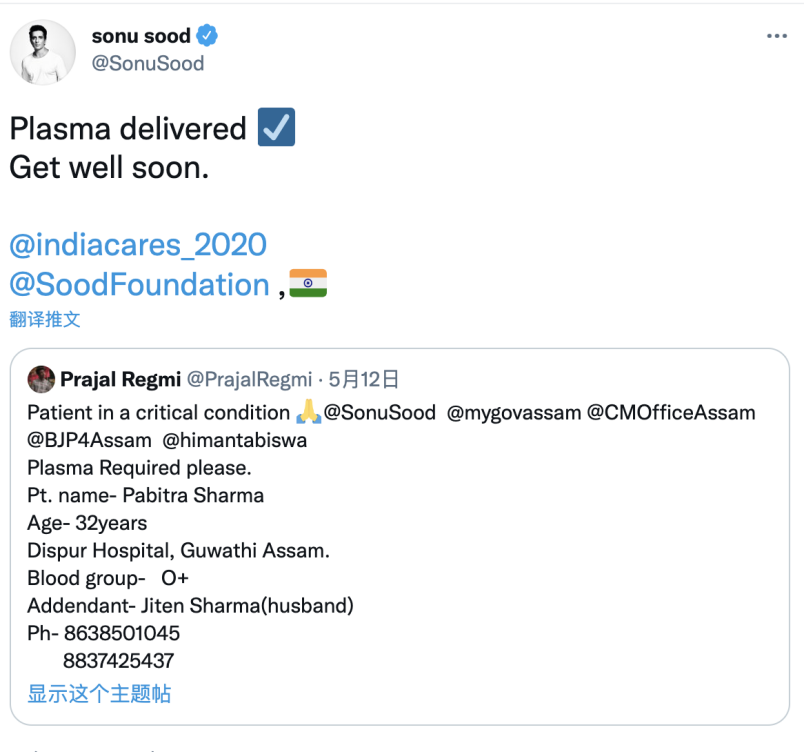
Task: Open sonu sood's profile picture
Action: tap(43, 51)
